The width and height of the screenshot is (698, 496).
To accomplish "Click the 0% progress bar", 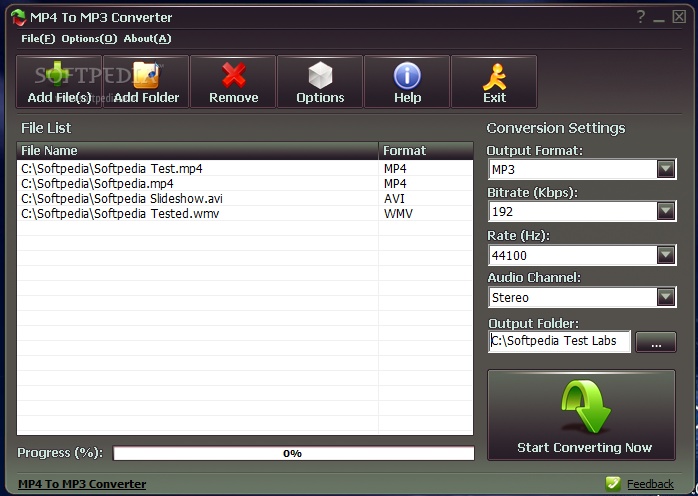I will click(293, 453).
